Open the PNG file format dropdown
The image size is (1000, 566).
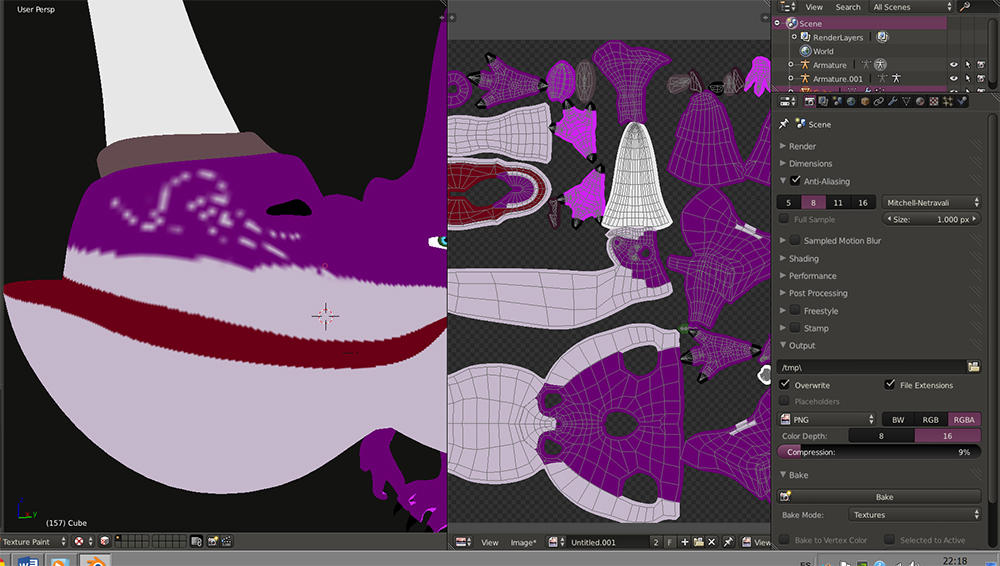827,419
